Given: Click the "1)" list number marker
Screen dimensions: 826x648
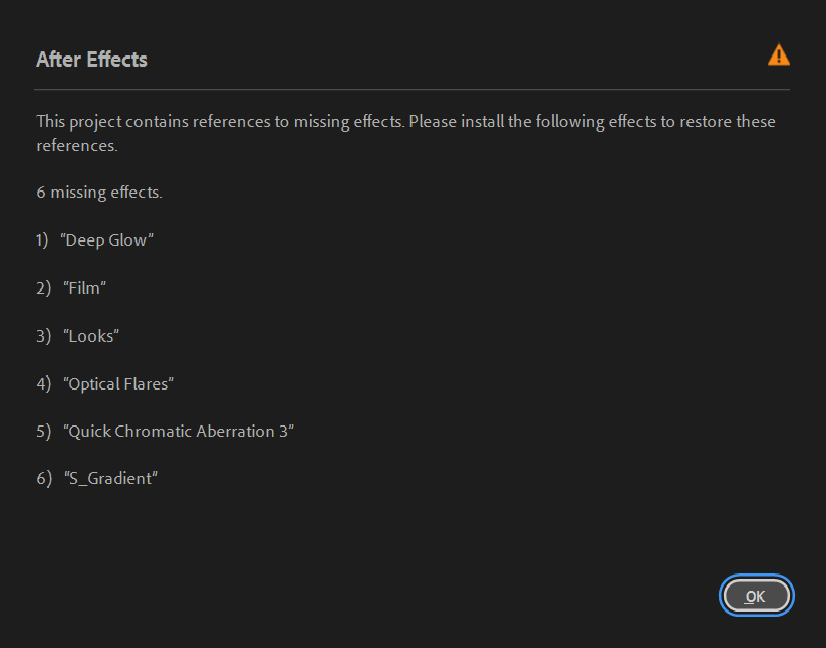Looking at the screenshot, I should [x=43, y=240].
